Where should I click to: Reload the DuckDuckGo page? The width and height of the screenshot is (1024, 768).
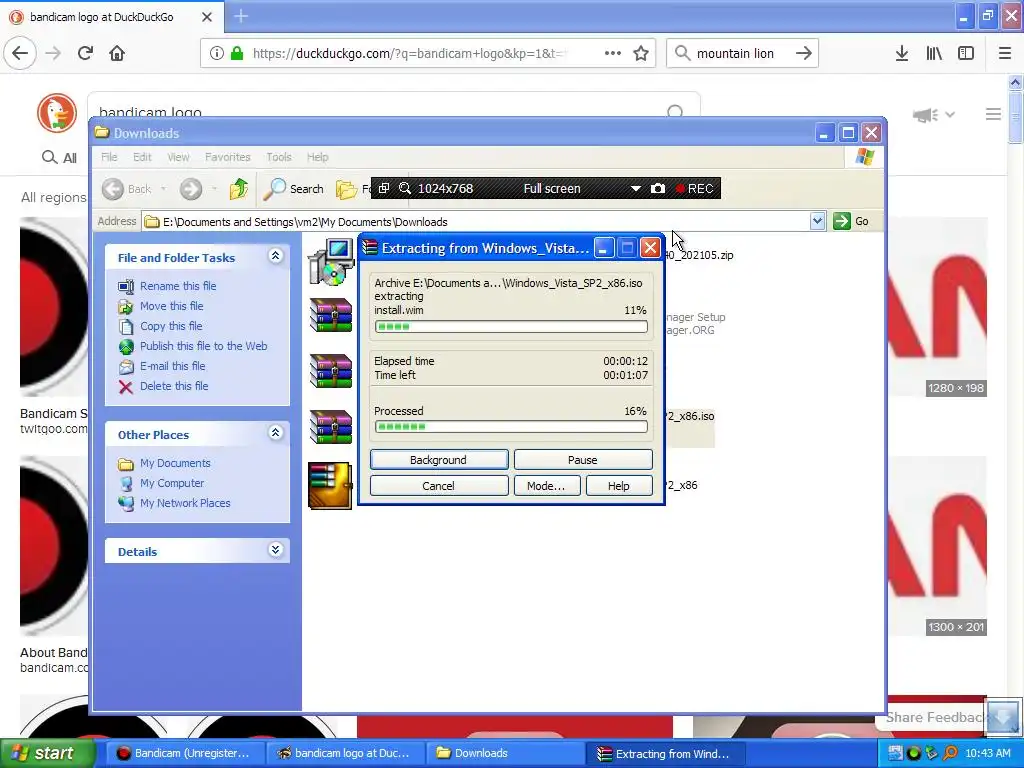(86, 53)
